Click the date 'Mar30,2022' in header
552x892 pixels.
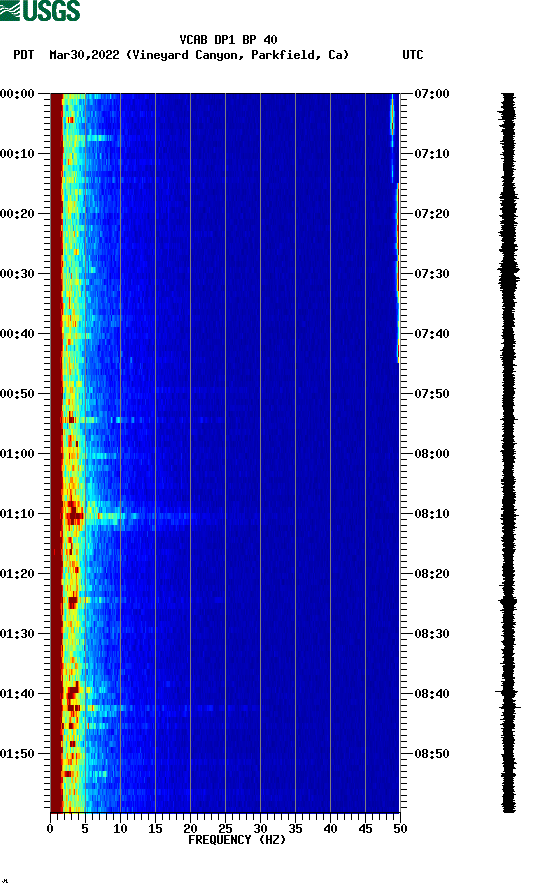[84, 55]
